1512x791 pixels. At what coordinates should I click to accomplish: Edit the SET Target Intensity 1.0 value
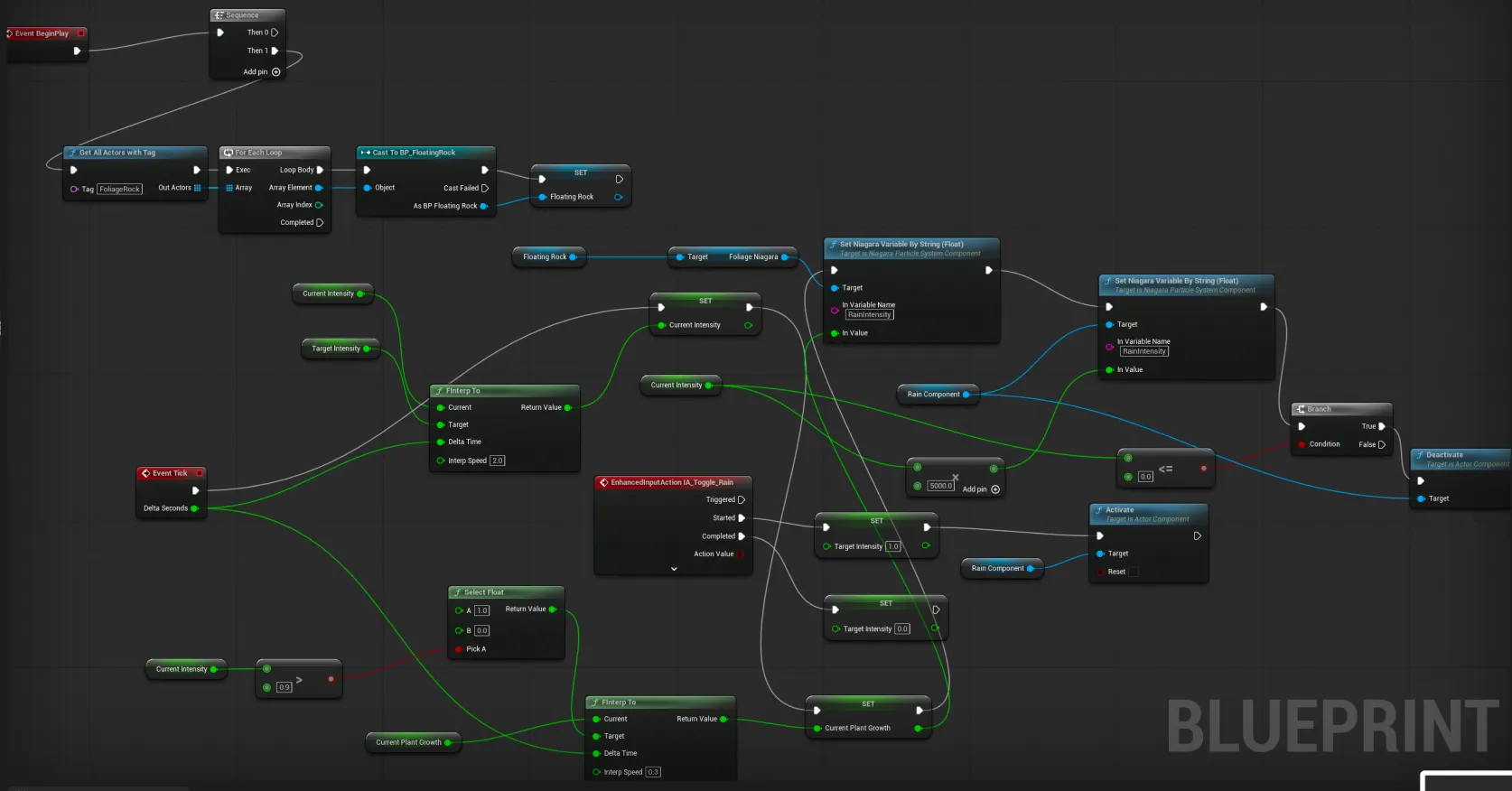click(893, 546)
